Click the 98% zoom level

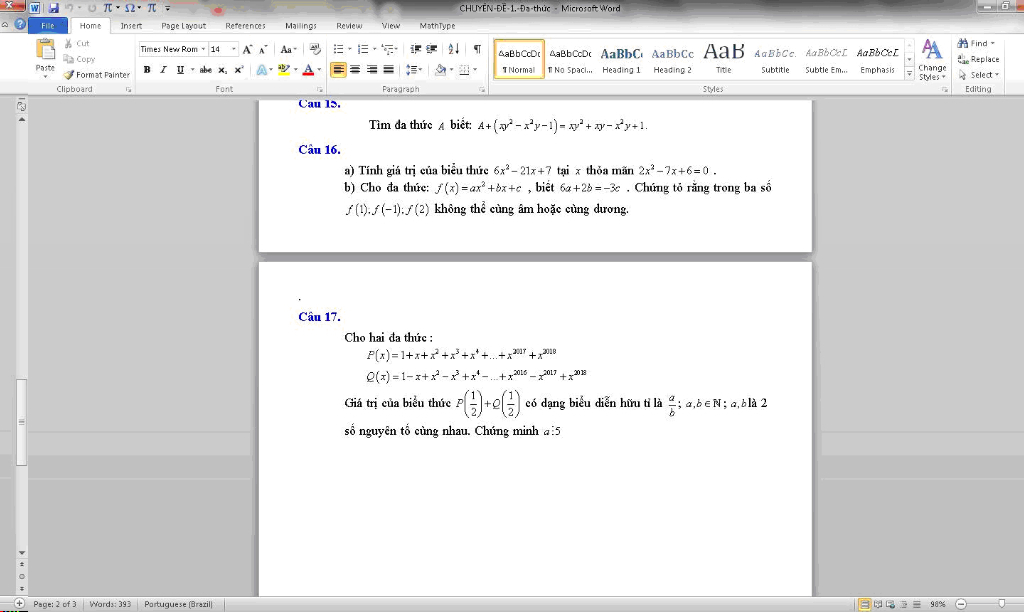(938, 604)
